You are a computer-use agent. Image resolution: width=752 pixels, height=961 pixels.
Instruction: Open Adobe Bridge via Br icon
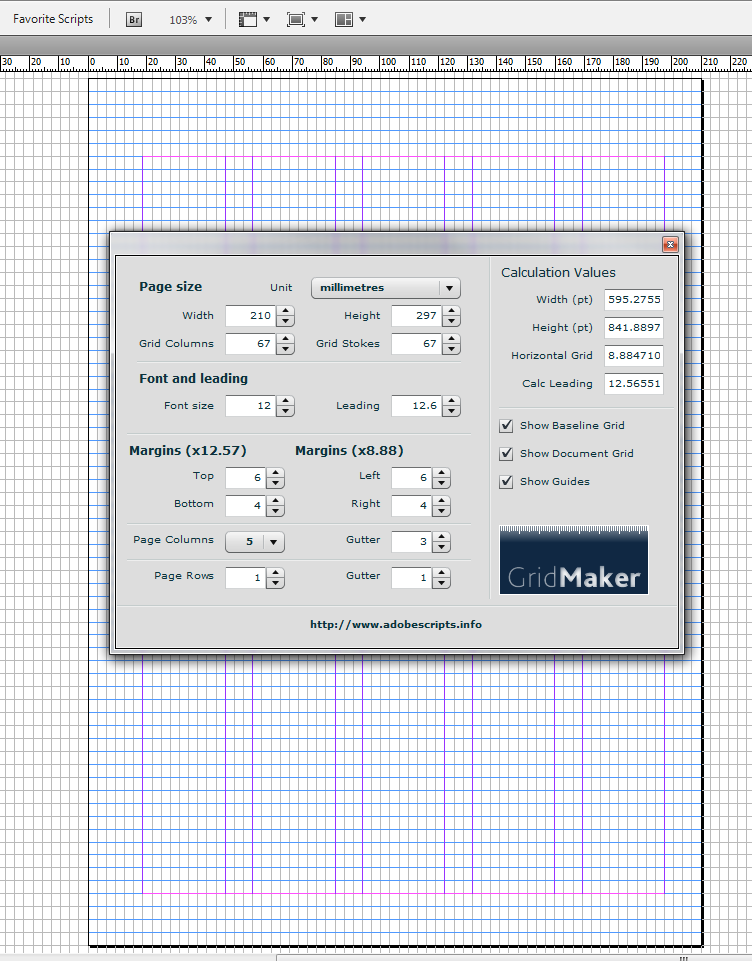pos(134,20)
